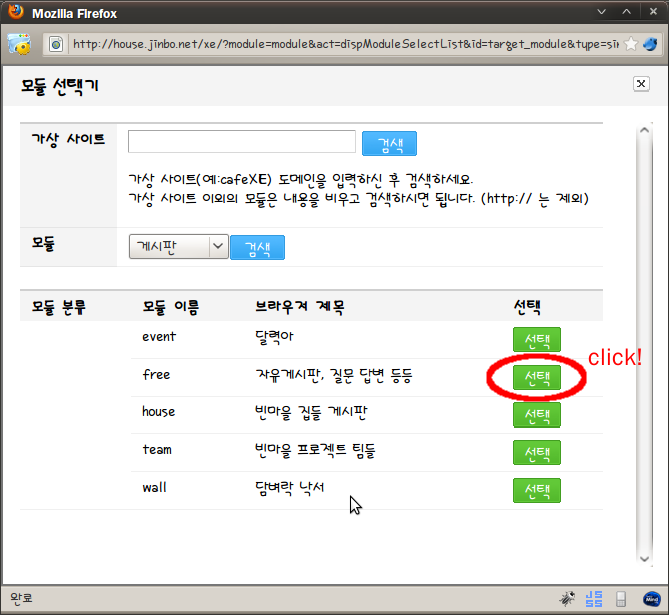Click the 'house' module name
Viewport: 669px width, 615px height.
coord(158,411)
